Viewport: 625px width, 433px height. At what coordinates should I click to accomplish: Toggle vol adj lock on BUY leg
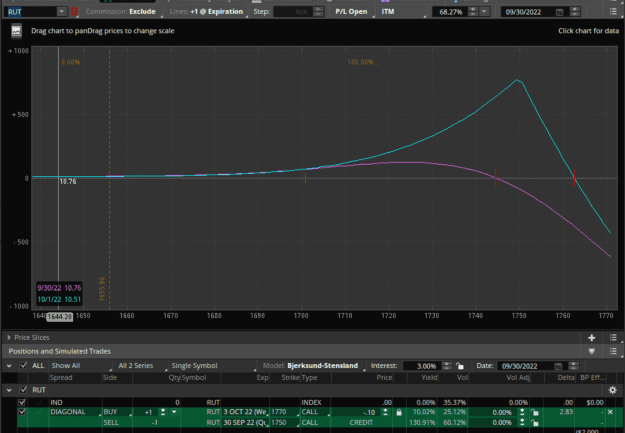535,412
